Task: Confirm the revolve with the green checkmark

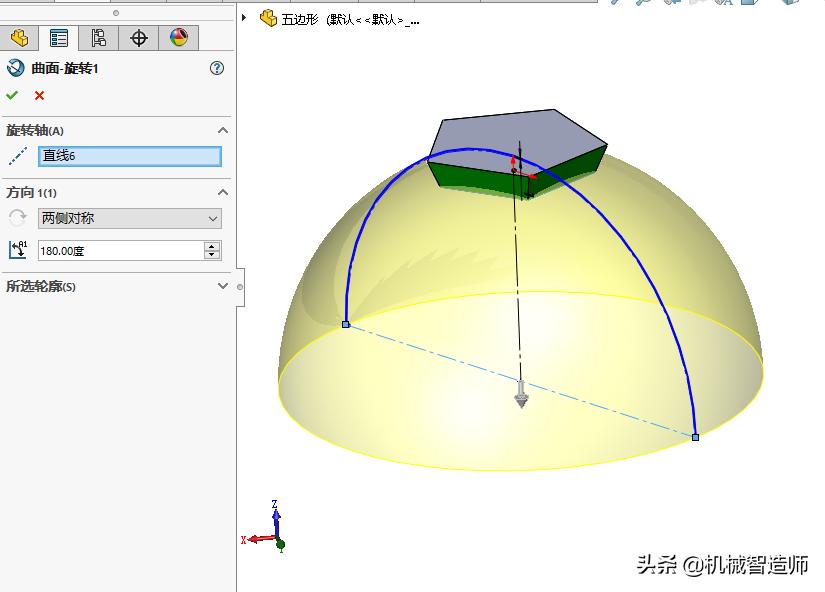Action: (x=13, y=95)
